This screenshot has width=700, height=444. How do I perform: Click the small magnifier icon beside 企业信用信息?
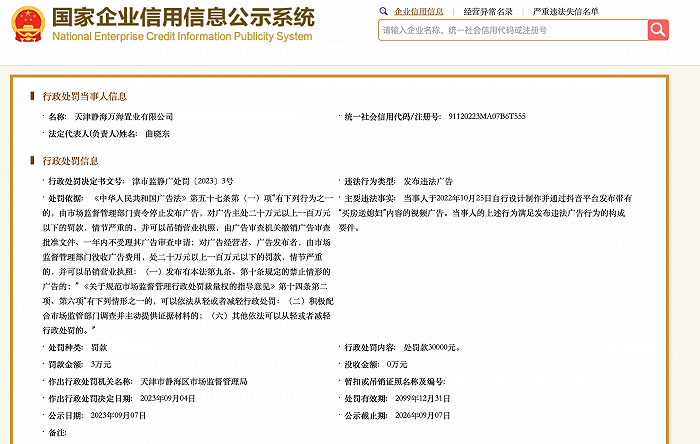388,11
